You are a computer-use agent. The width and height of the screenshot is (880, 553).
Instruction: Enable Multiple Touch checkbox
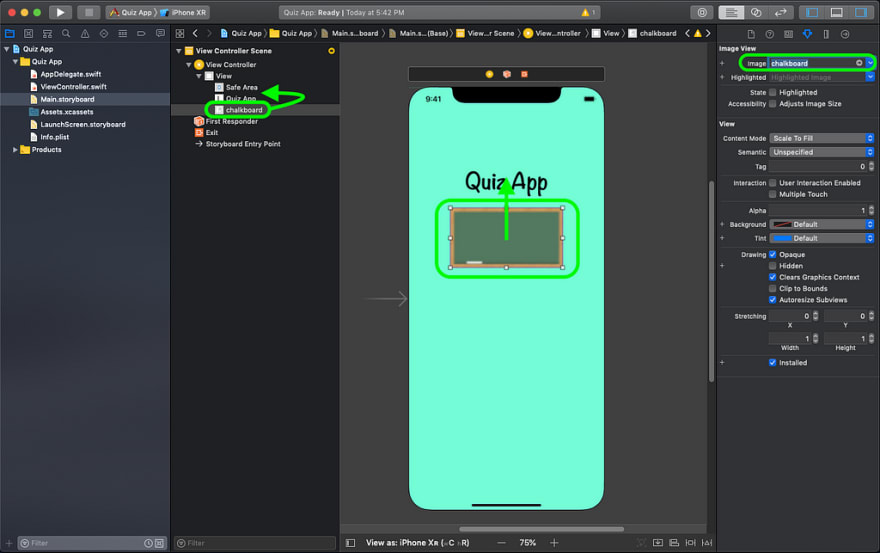773,194
